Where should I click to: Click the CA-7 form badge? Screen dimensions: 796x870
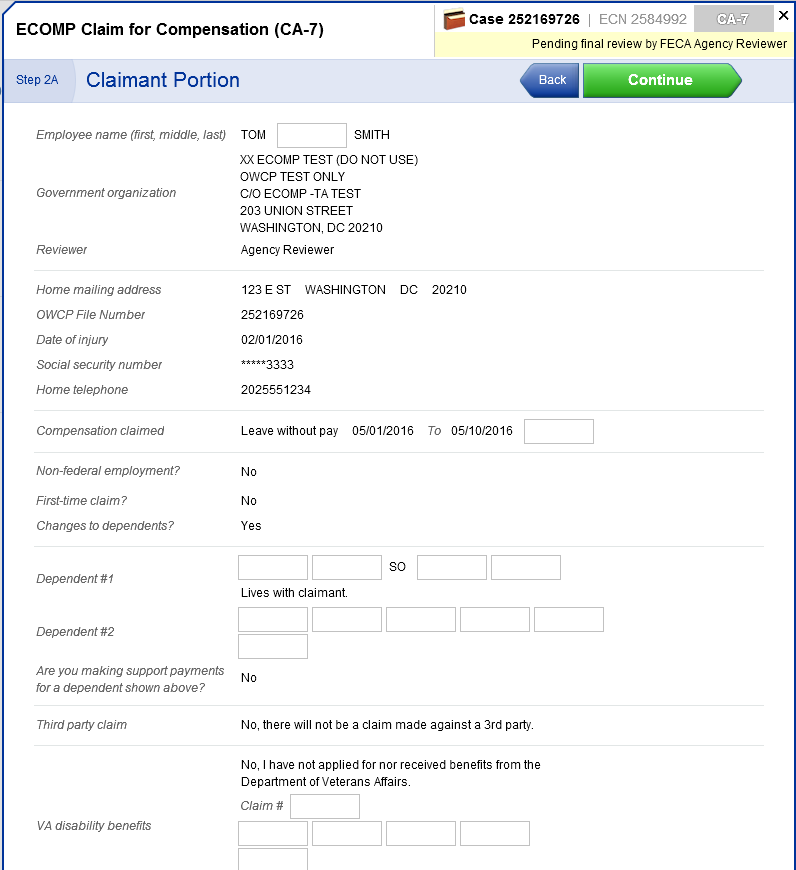click(733, 19)
